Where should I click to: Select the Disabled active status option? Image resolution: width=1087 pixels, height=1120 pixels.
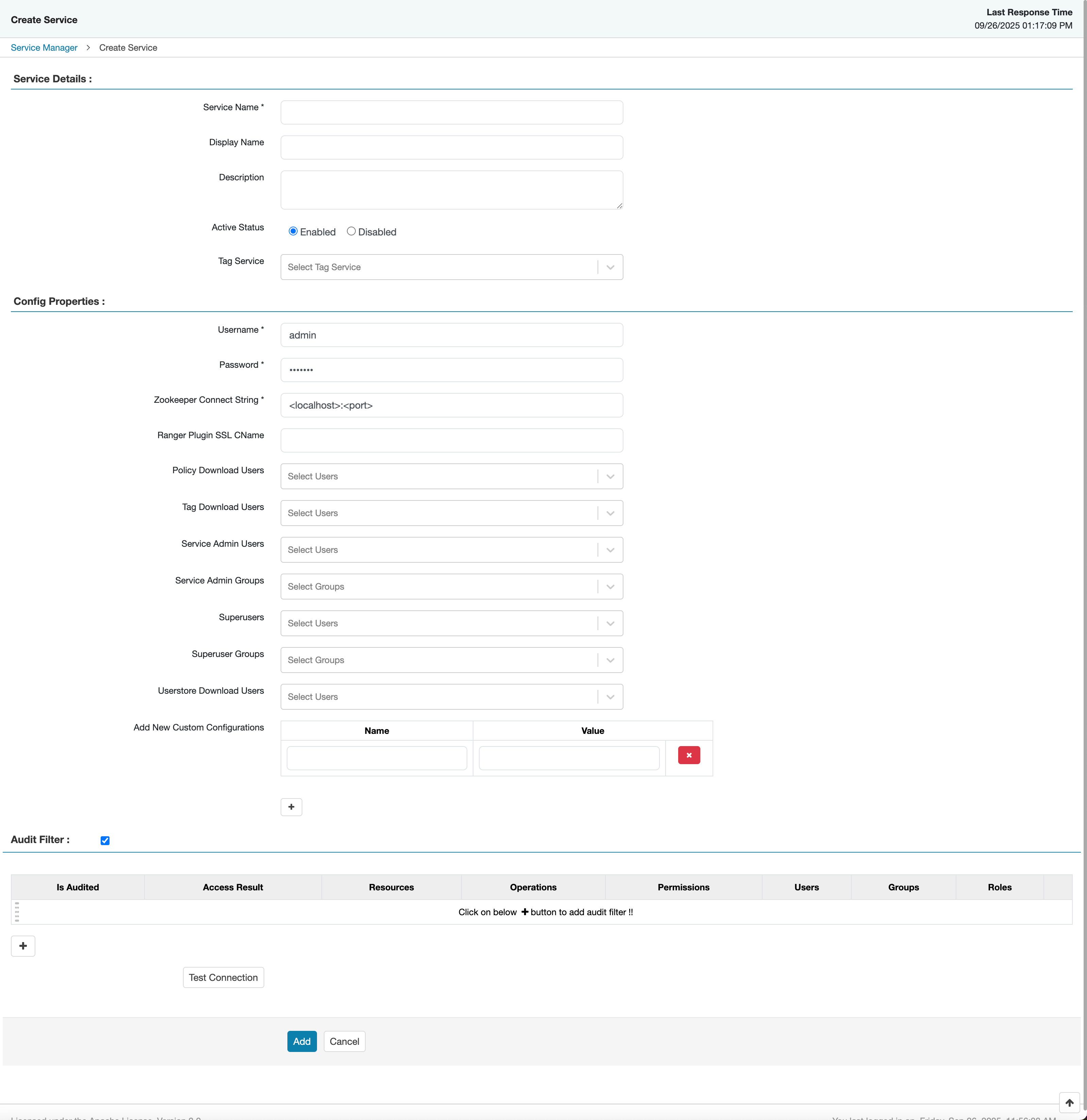pyautogui.click(x=351, y=231)
